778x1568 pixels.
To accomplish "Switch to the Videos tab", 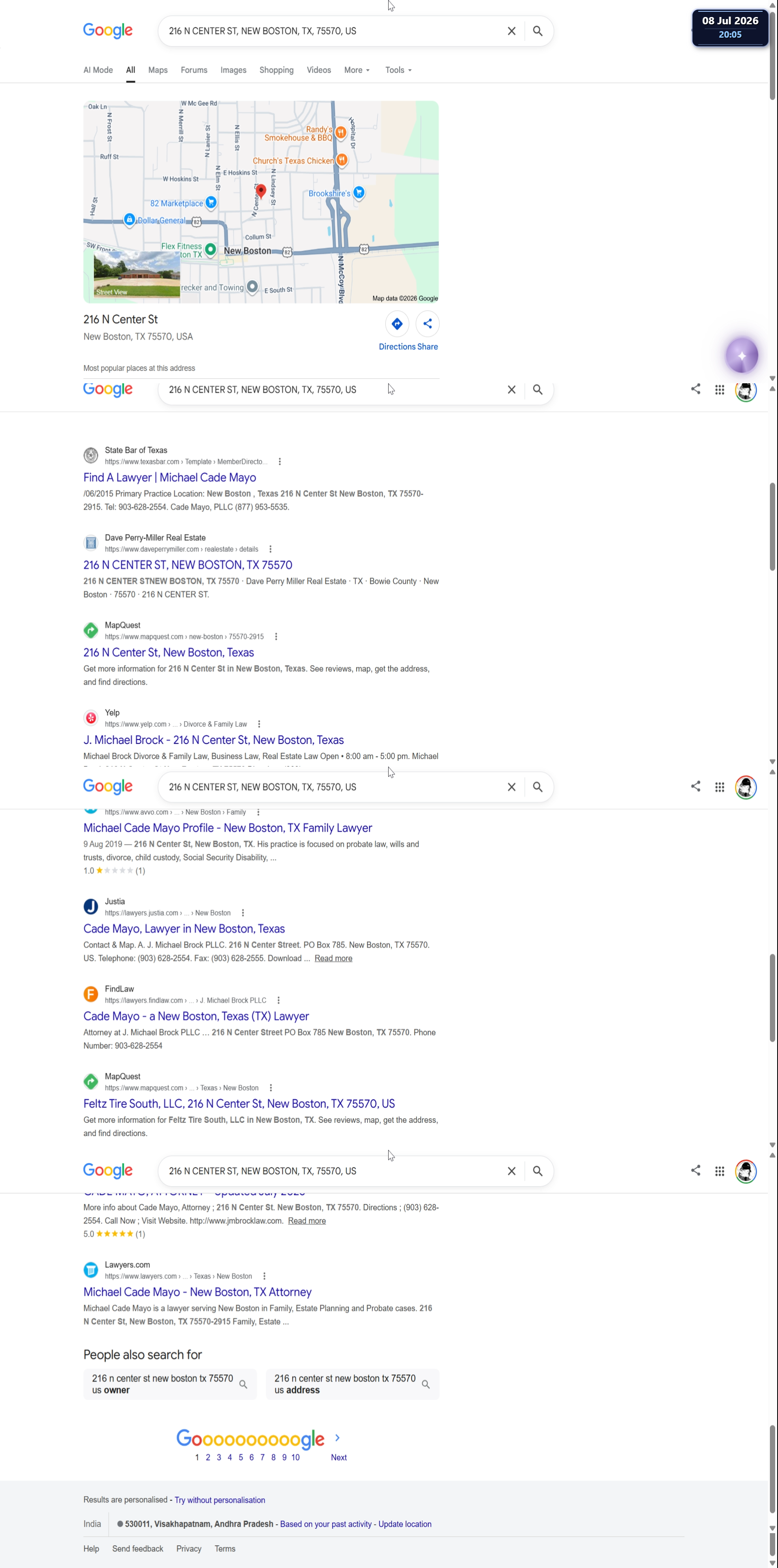I will (x=319, y=70).
